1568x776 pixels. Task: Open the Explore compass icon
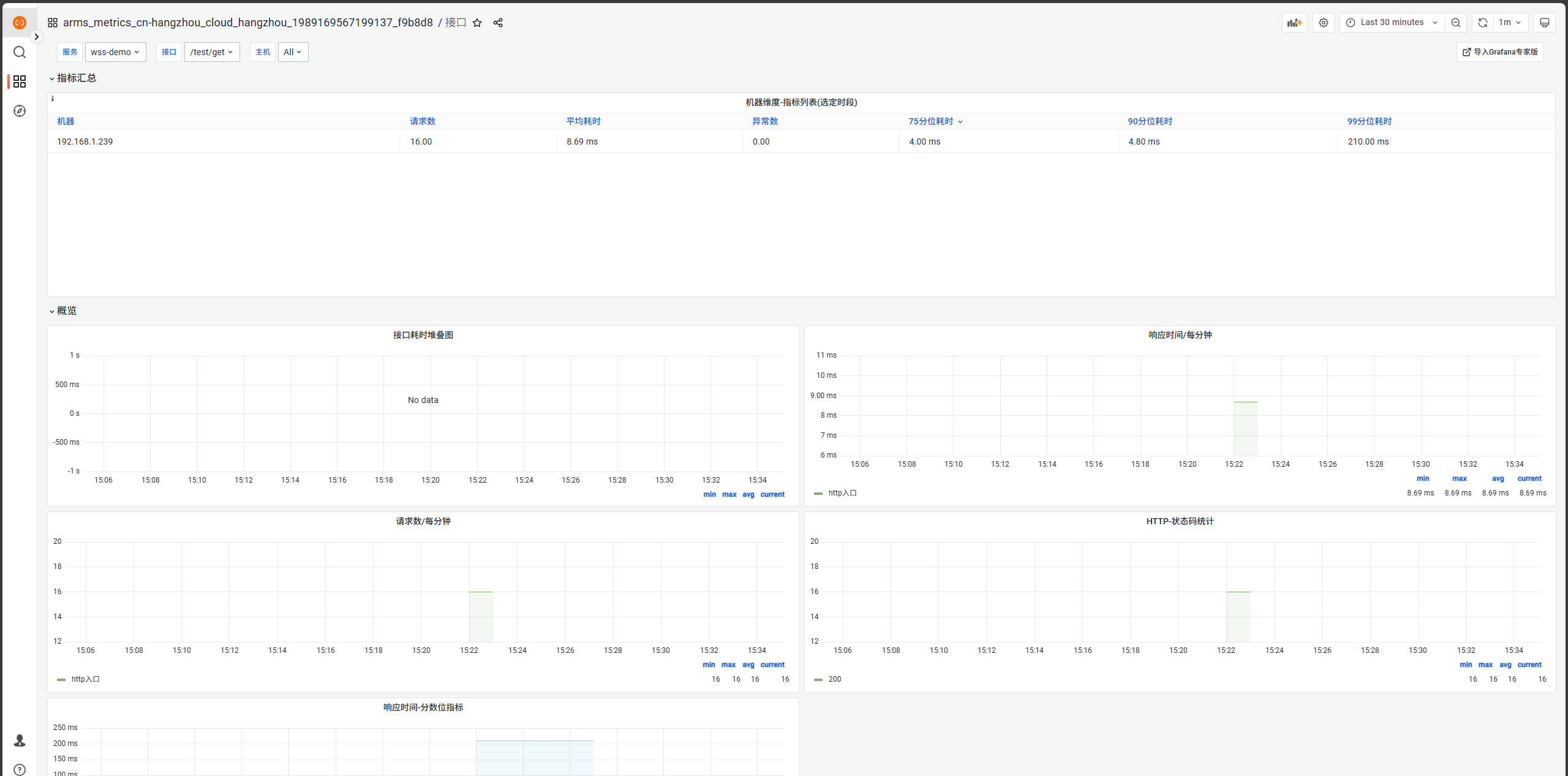[20, 111]
